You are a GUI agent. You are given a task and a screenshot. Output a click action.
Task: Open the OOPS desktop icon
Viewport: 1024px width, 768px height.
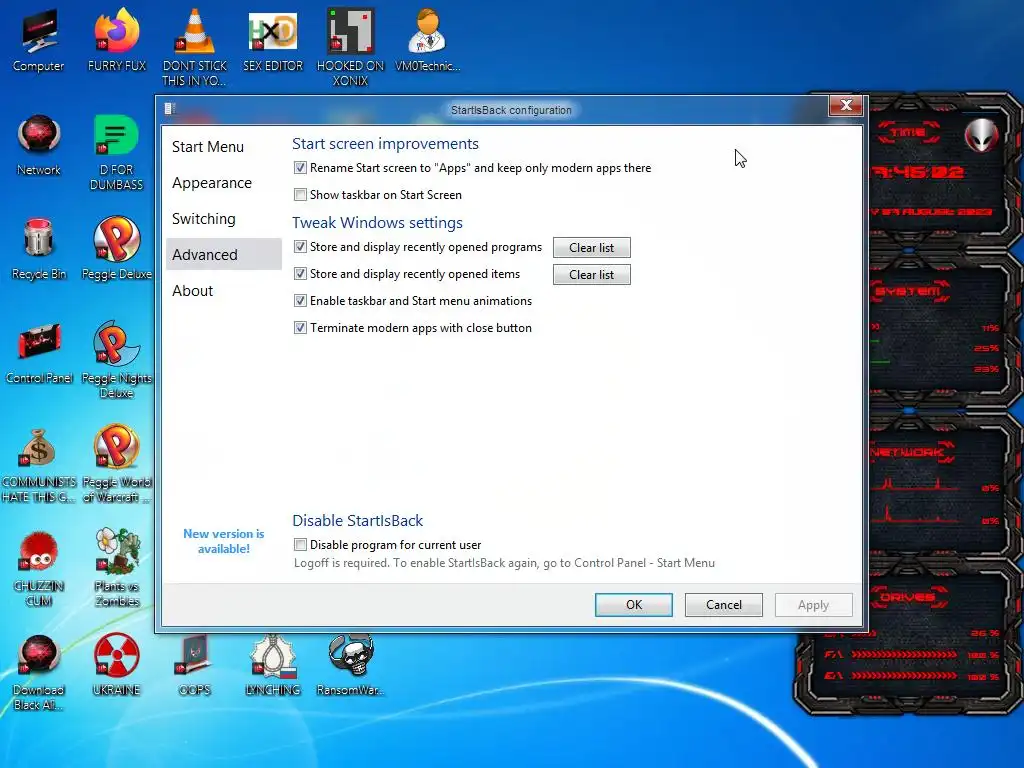tap(195, 665)
